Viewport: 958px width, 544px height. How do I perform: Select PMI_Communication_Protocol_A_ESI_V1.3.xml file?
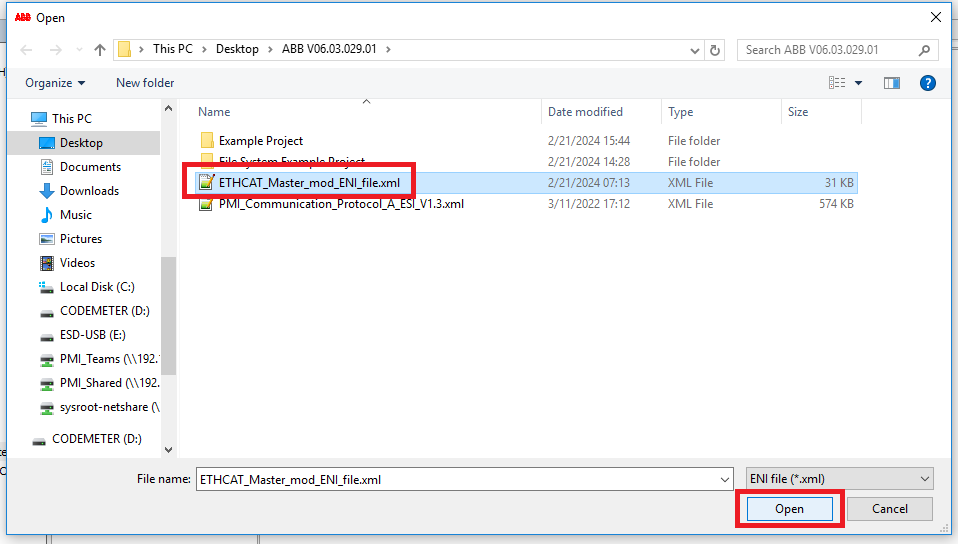(x=341, y=204)
